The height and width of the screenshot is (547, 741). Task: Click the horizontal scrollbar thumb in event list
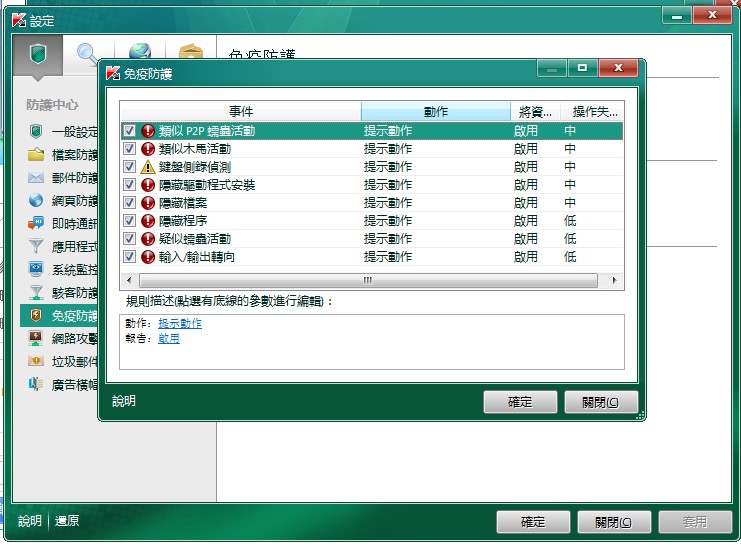click(368, 280)
